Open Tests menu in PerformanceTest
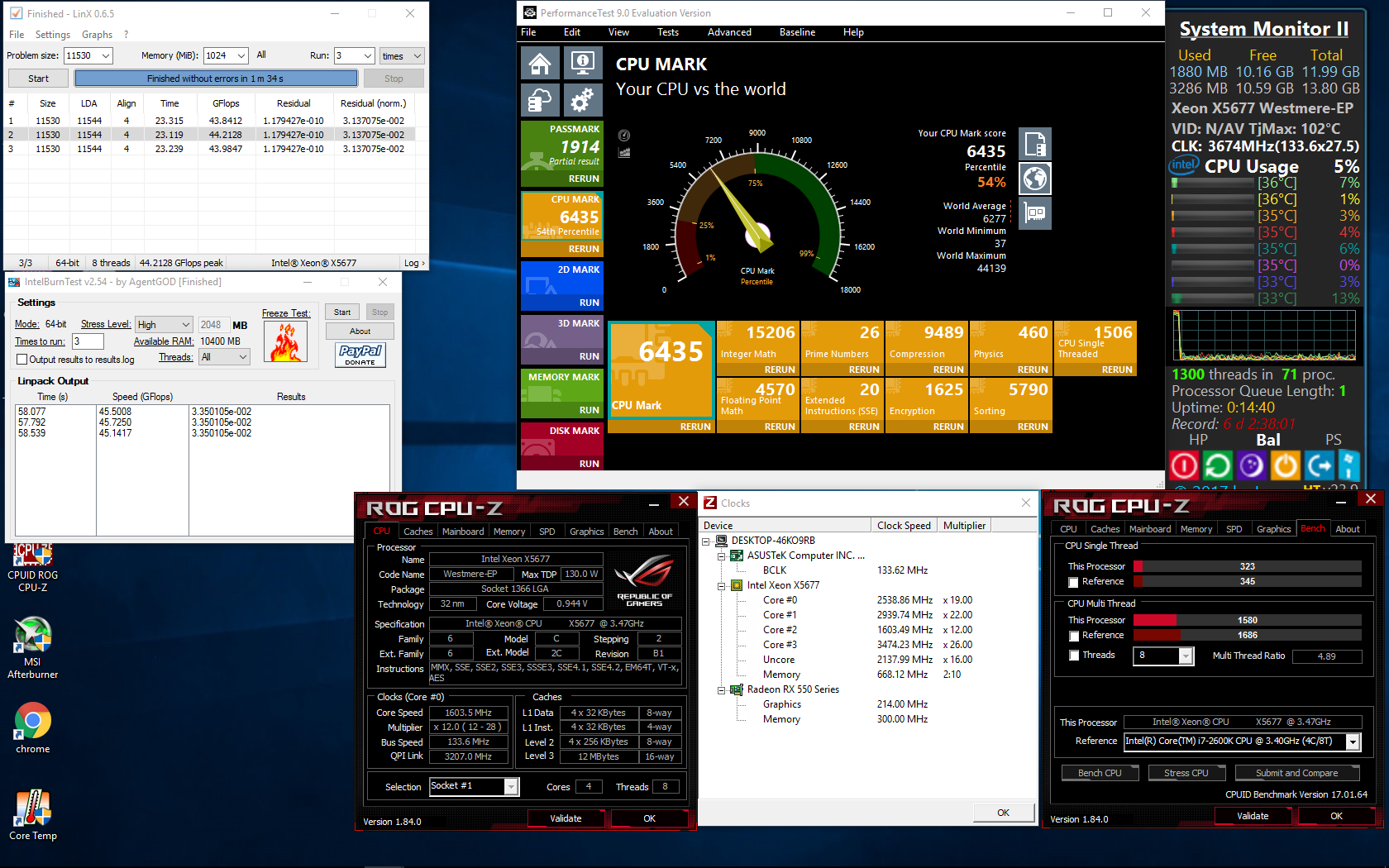 (668, 32)
